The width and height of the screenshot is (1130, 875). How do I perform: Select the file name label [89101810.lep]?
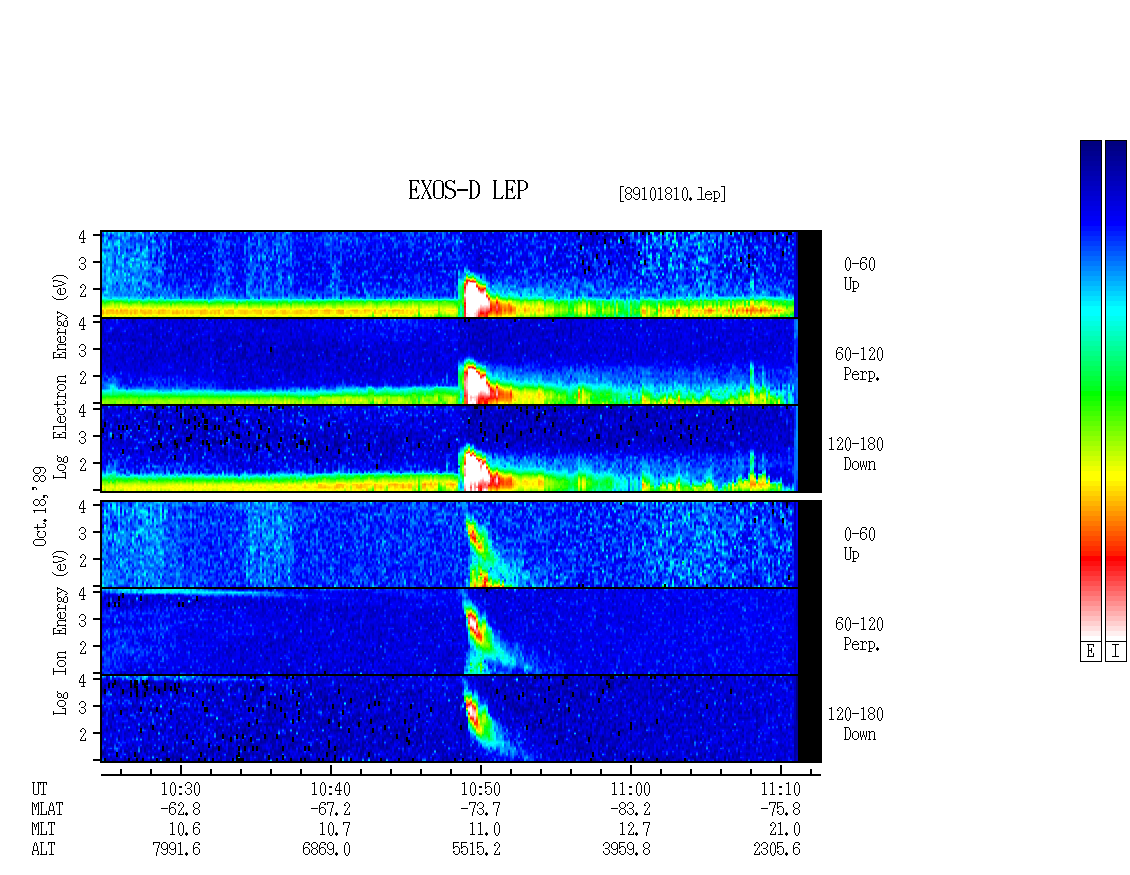click(672, 194)
